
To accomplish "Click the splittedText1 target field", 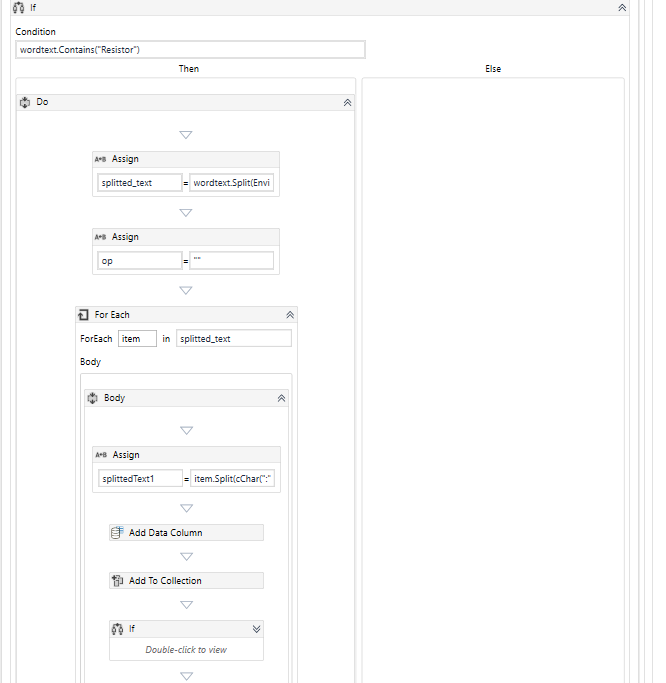I will (140, 478).
